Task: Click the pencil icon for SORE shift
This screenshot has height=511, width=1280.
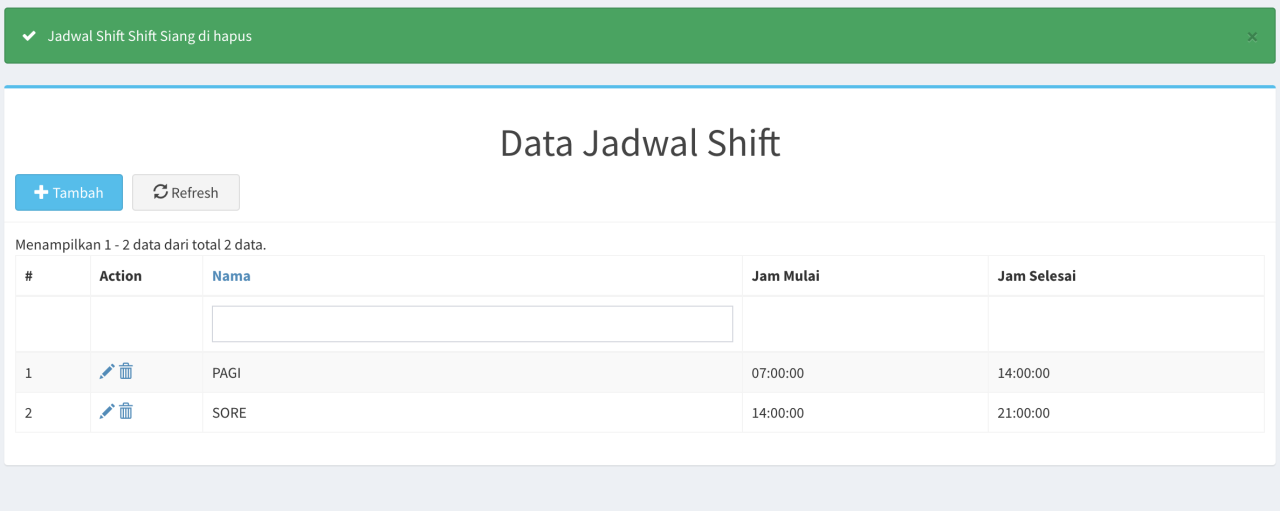Action: point(107,411)
